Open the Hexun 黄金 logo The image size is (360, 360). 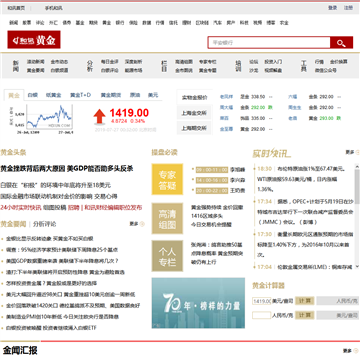point(34,40)
